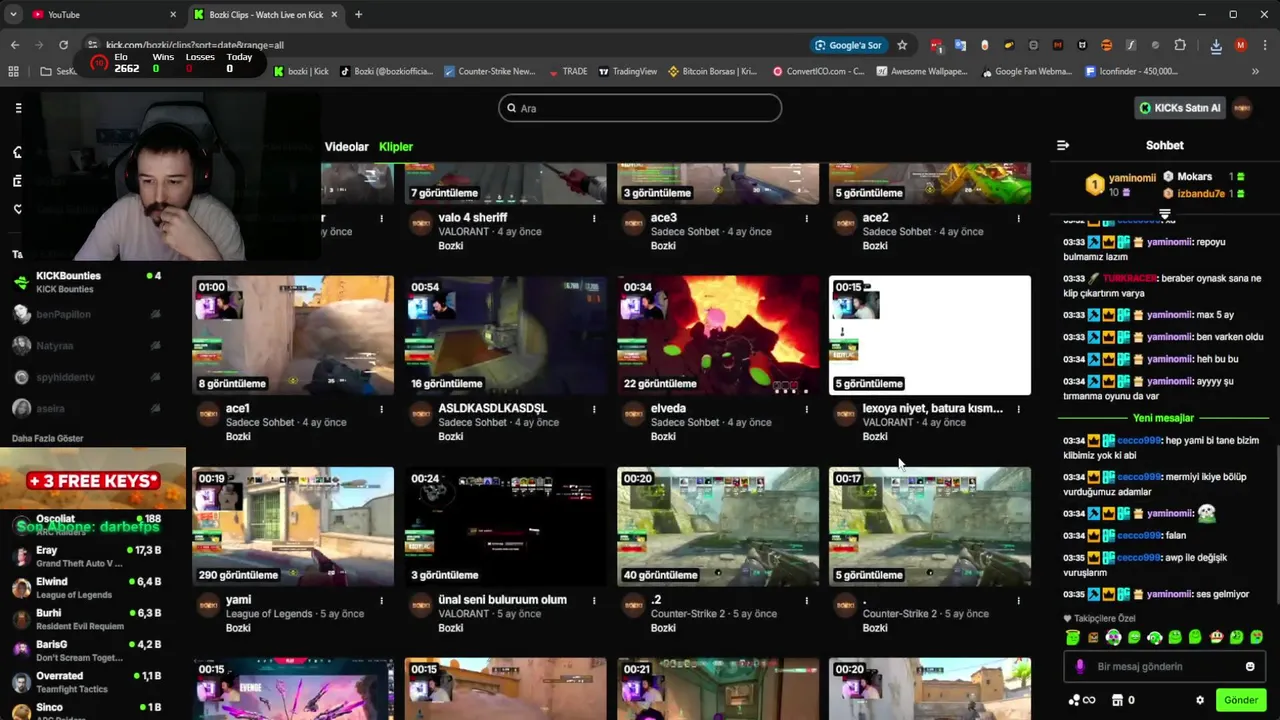Image resolution: width=1280 pixels, height=720 pixels.
Task: Click view site information icon in address bar
Action: tap(92, 45)
